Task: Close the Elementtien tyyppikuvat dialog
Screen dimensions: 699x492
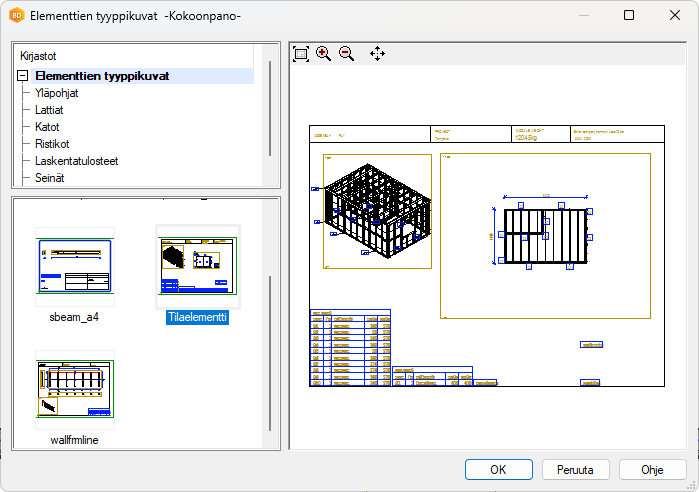Action: [675, 15]
